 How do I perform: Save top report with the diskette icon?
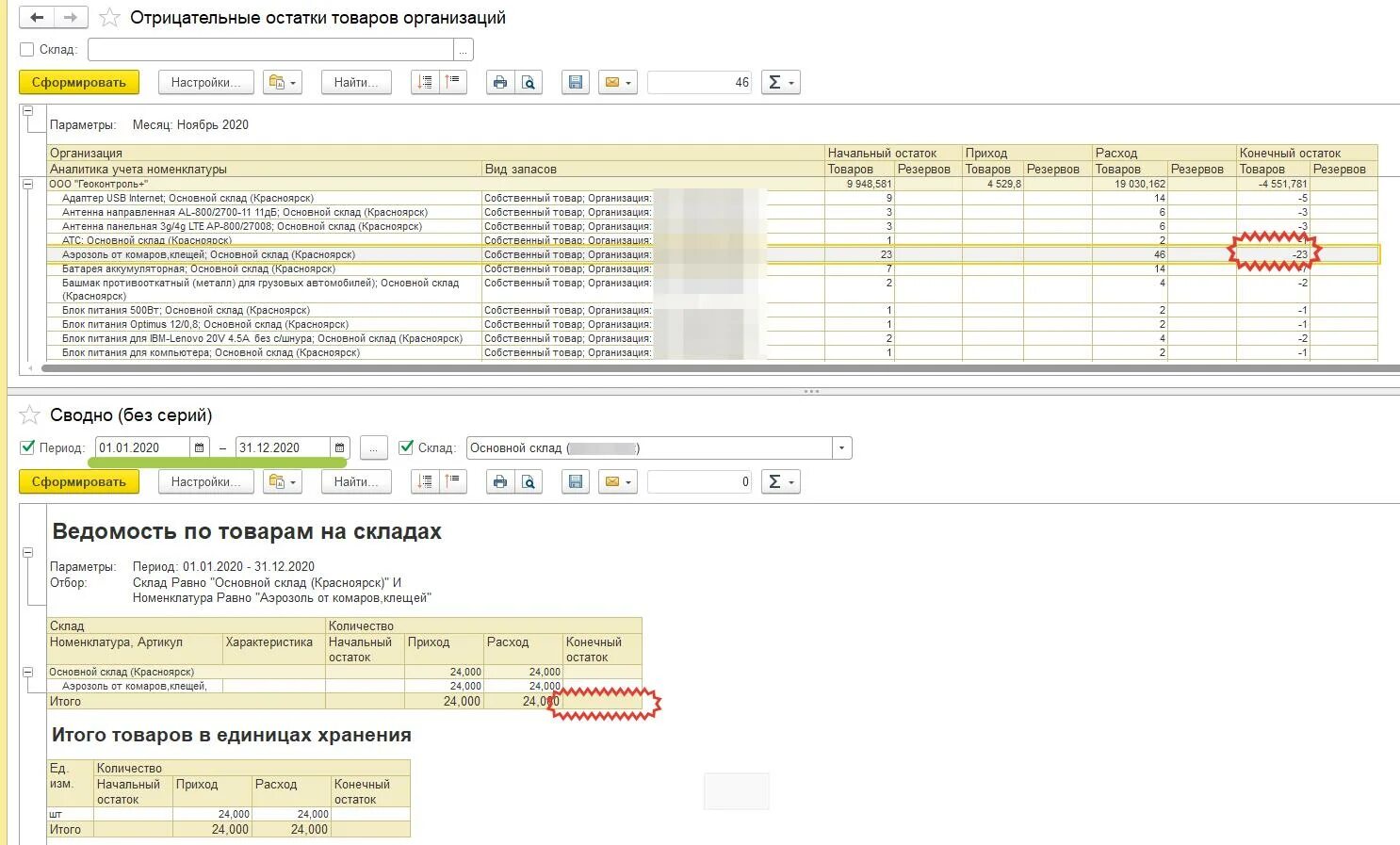coord(576,82)
